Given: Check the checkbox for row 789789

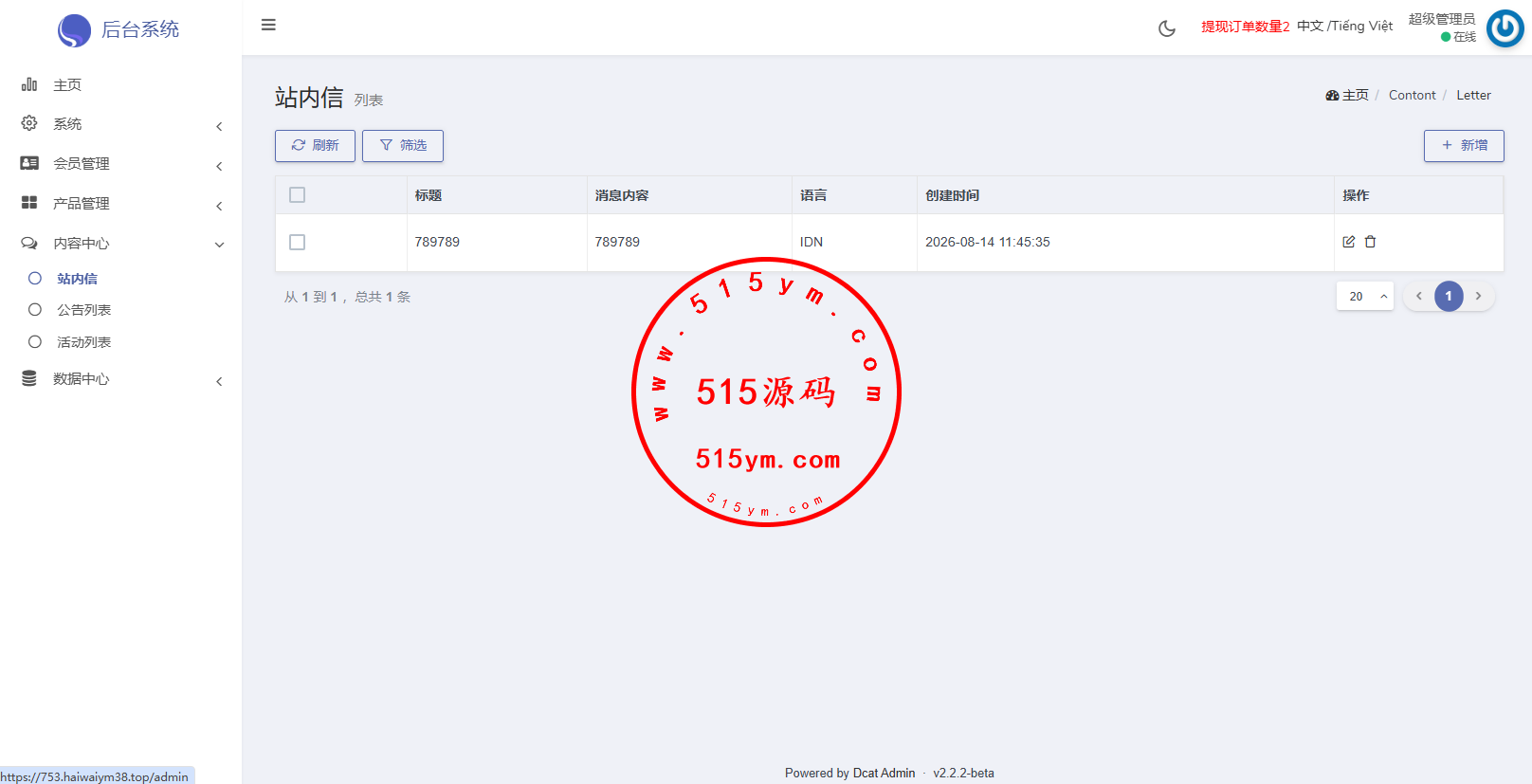Looking at the screenshot, I should [298, 242].
